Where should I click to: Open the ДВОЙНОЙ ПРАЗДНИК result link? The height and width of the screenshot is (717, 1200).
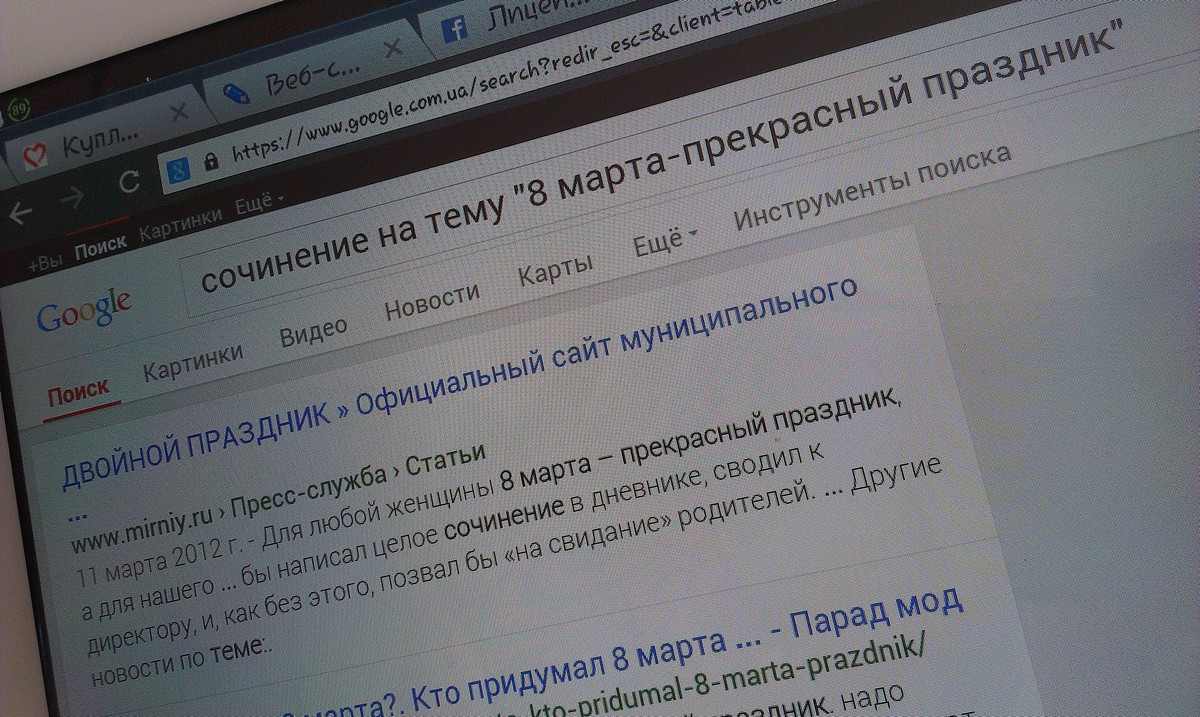[x=460, y=382]
